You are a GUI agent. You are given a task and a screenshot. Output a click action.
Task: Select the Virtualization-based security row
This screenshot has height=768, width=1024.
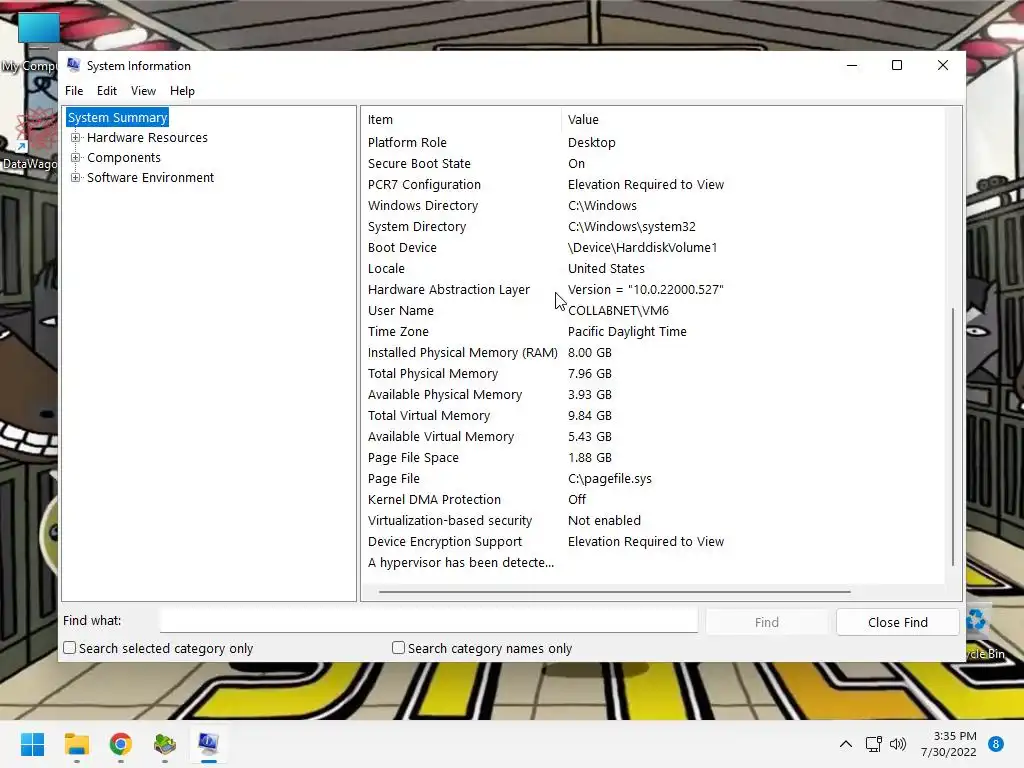coord(653,520)
